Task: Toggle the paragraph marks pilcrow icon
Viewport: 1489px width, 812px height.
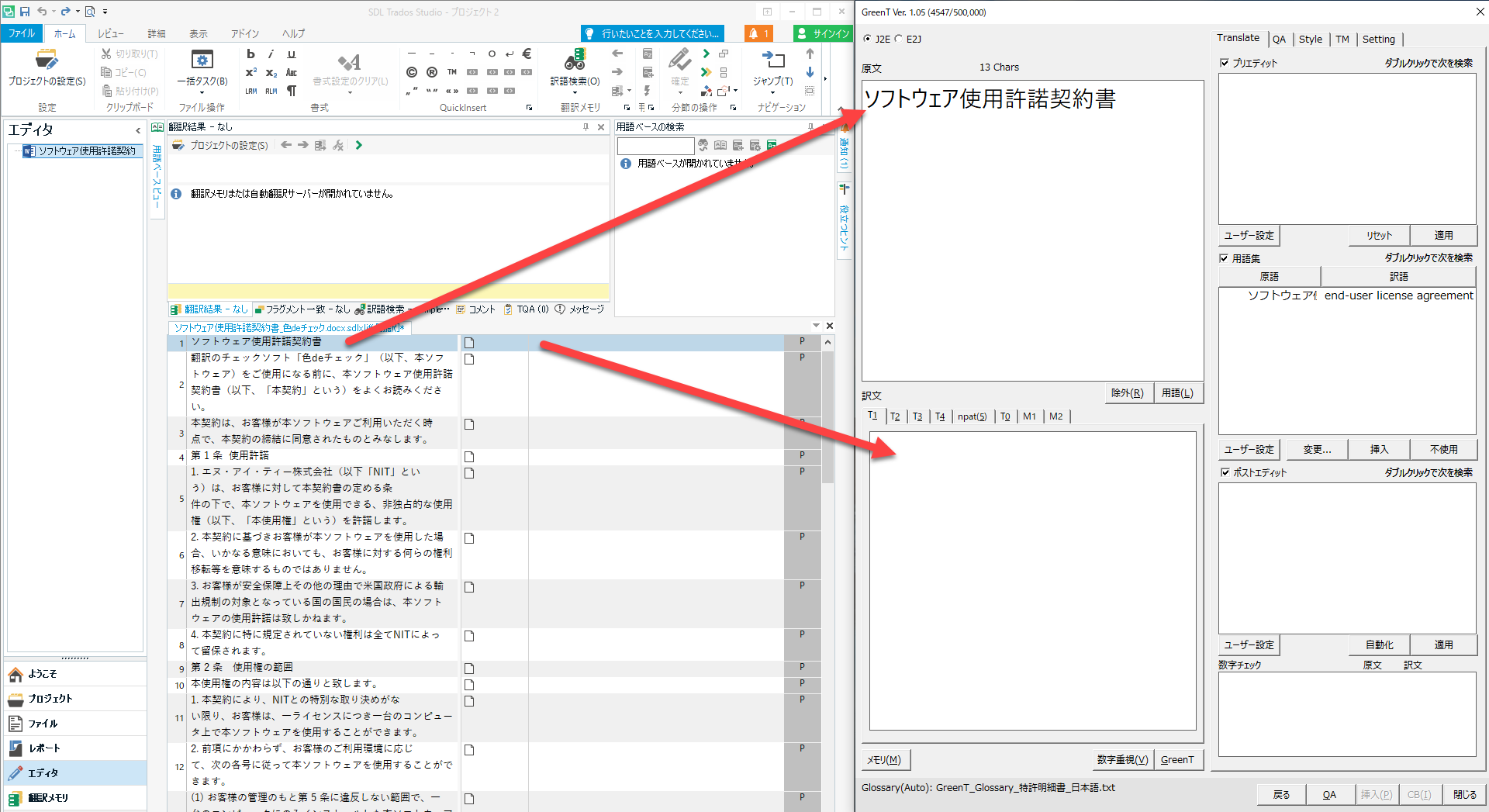Action: click(292, 91)
